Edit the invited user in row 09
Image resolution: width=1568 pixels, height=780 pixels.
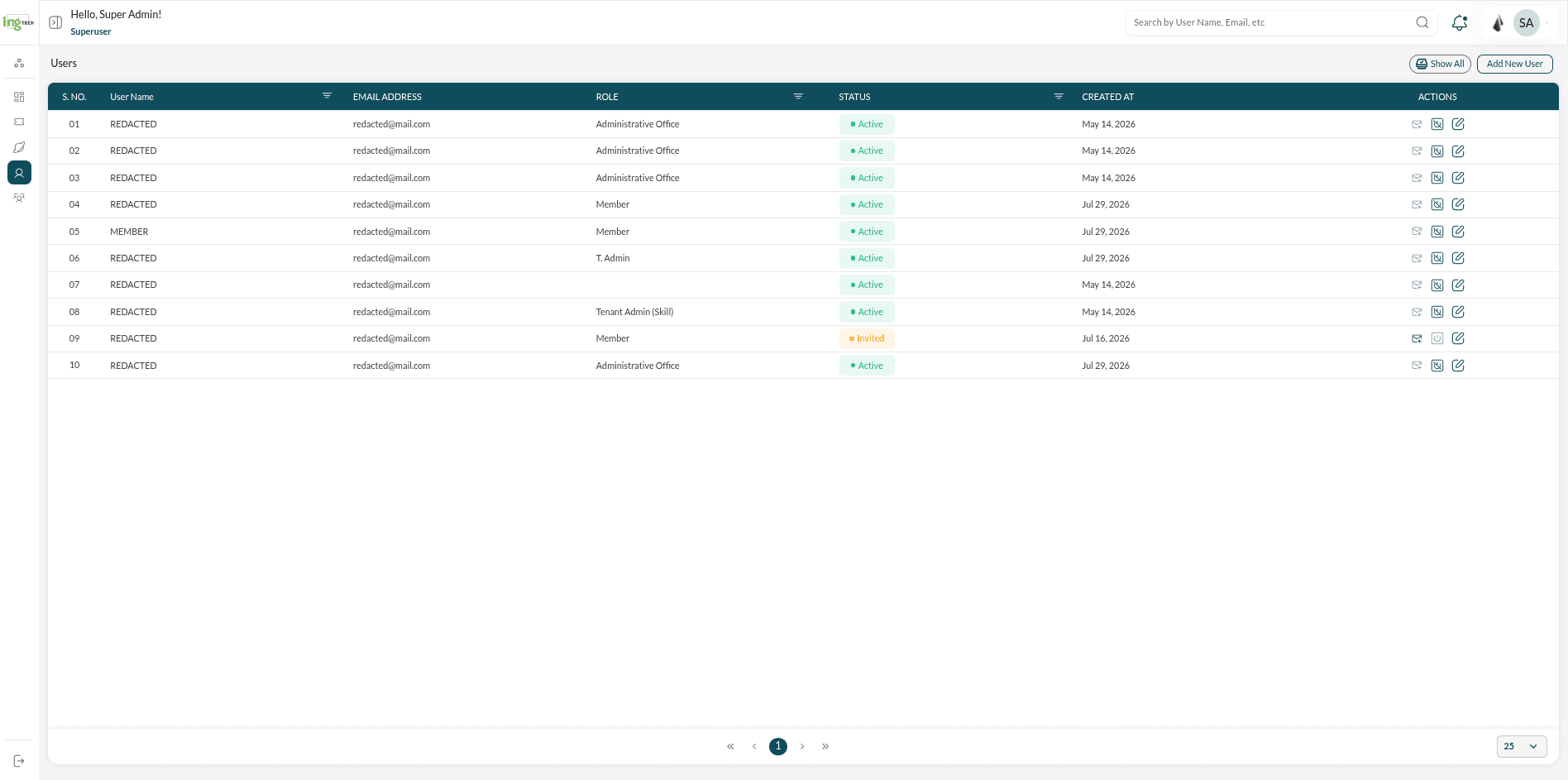coord(1458,338)
